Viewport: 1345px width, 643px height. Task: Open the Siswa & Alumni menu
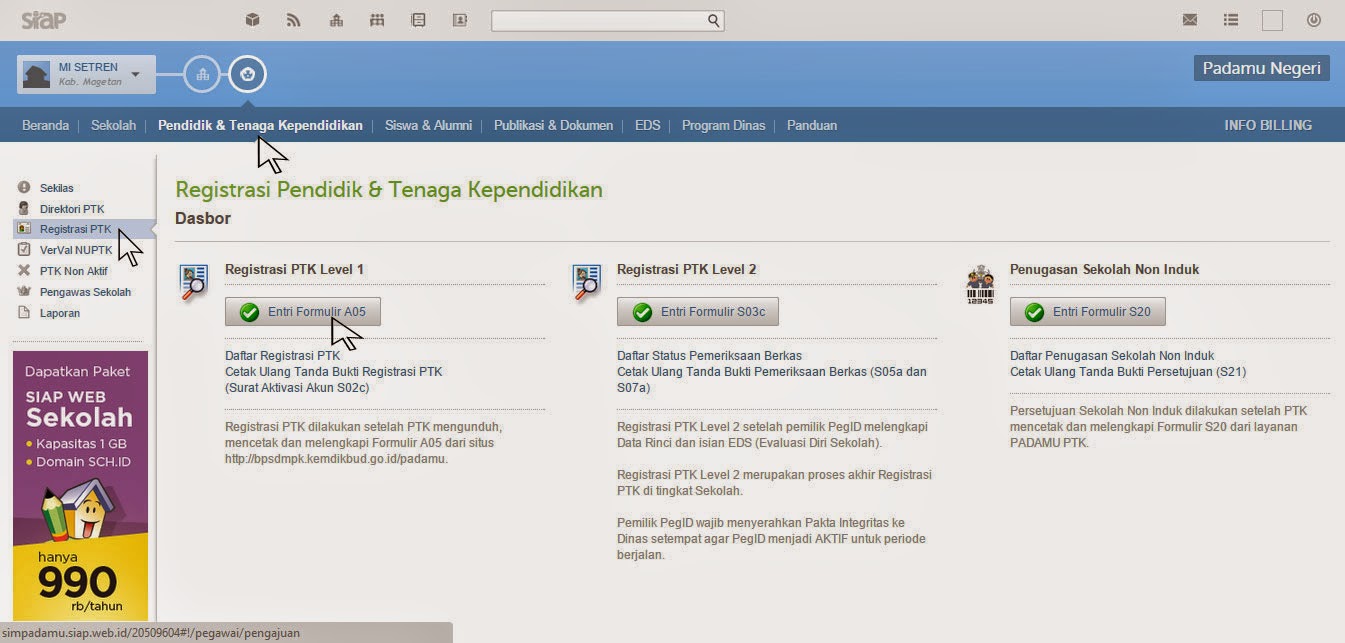tap(426, 125)
